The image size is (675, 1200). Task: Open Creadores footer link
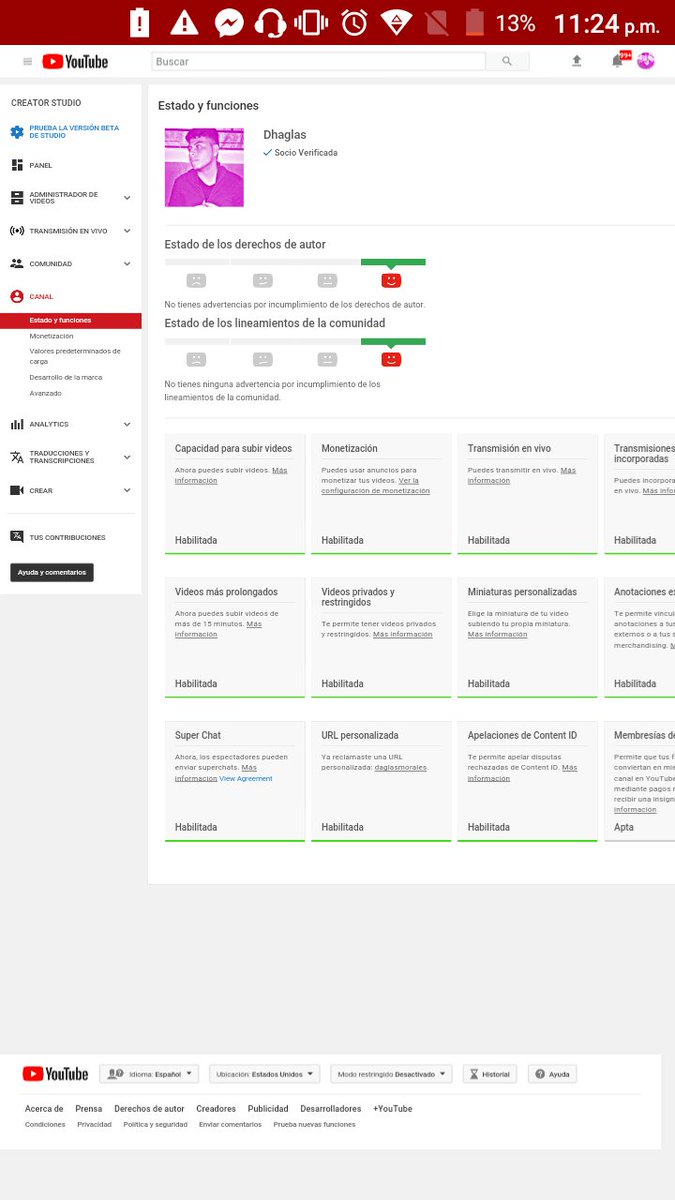216,1109
